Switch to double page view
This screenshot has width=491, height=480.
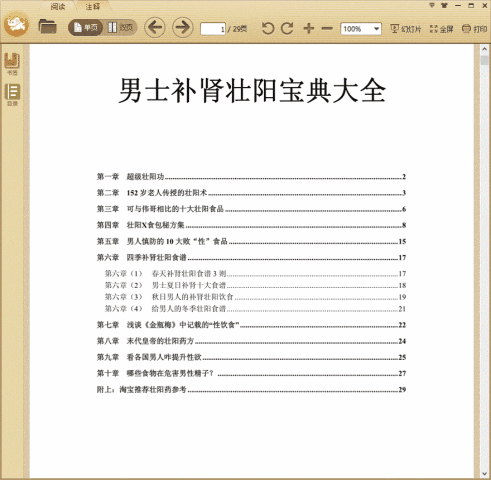(x=120, y=27)
